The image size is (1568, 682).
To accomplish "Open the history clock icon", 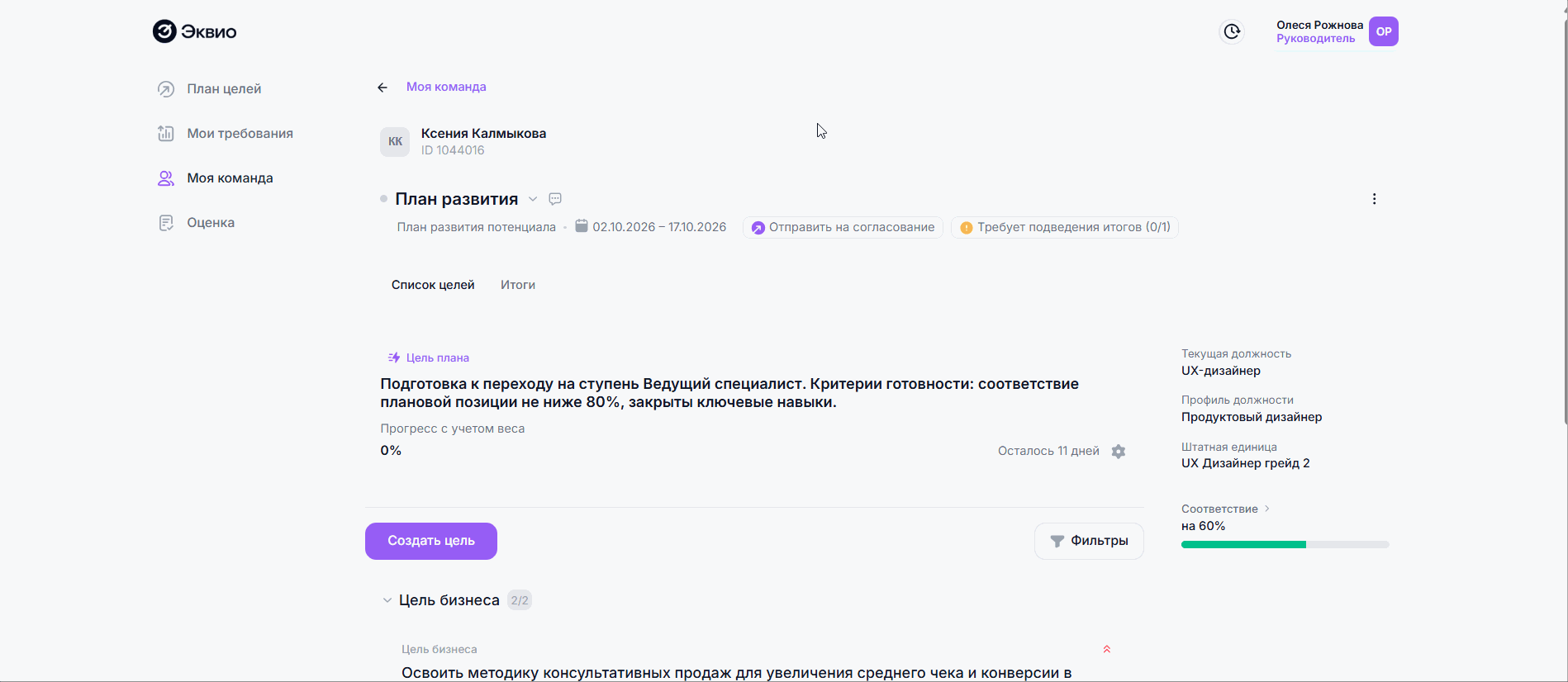I will point(1232,31).
